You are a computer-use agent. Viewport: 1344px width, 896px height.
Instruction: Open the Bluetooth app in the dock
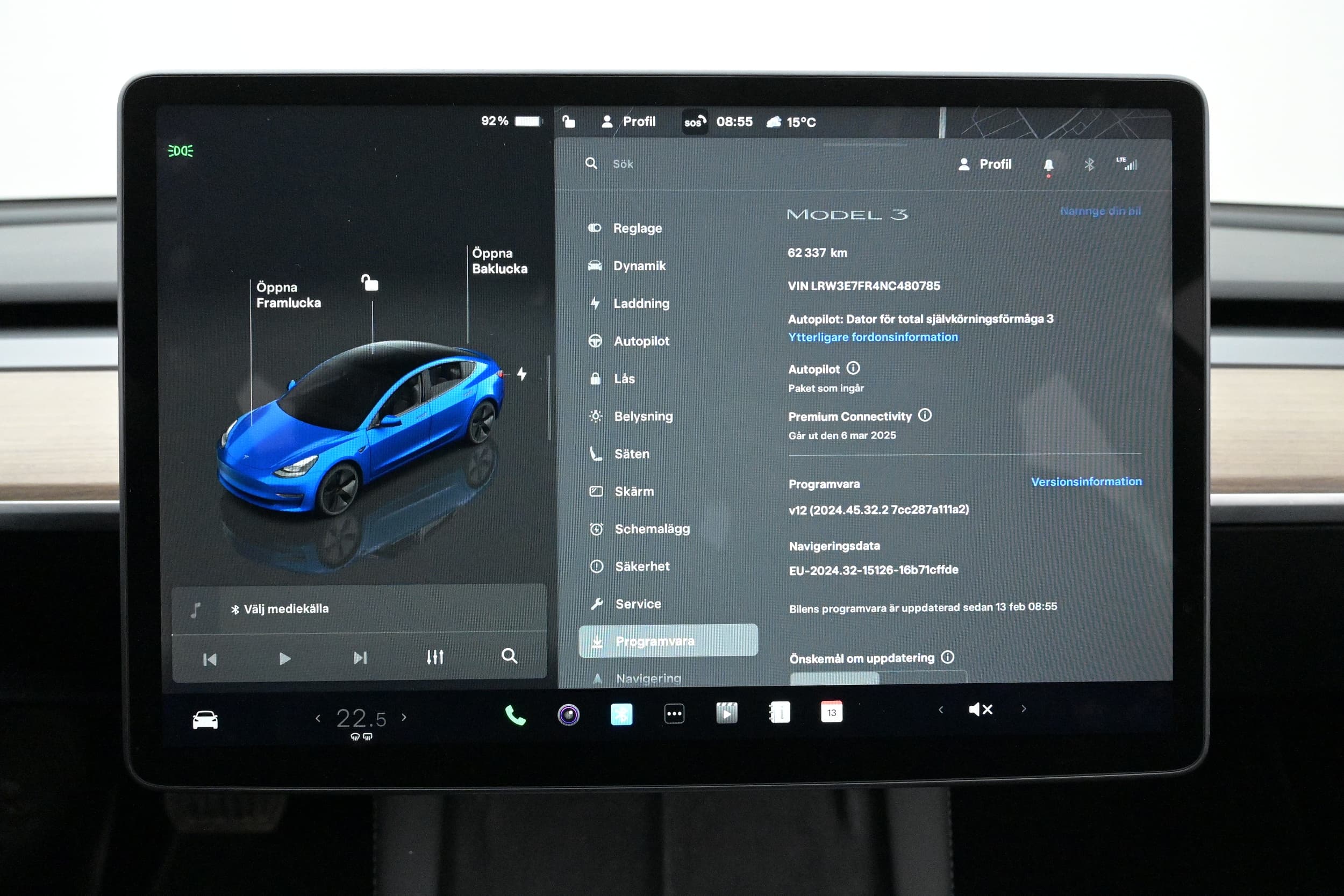[621, 714]
